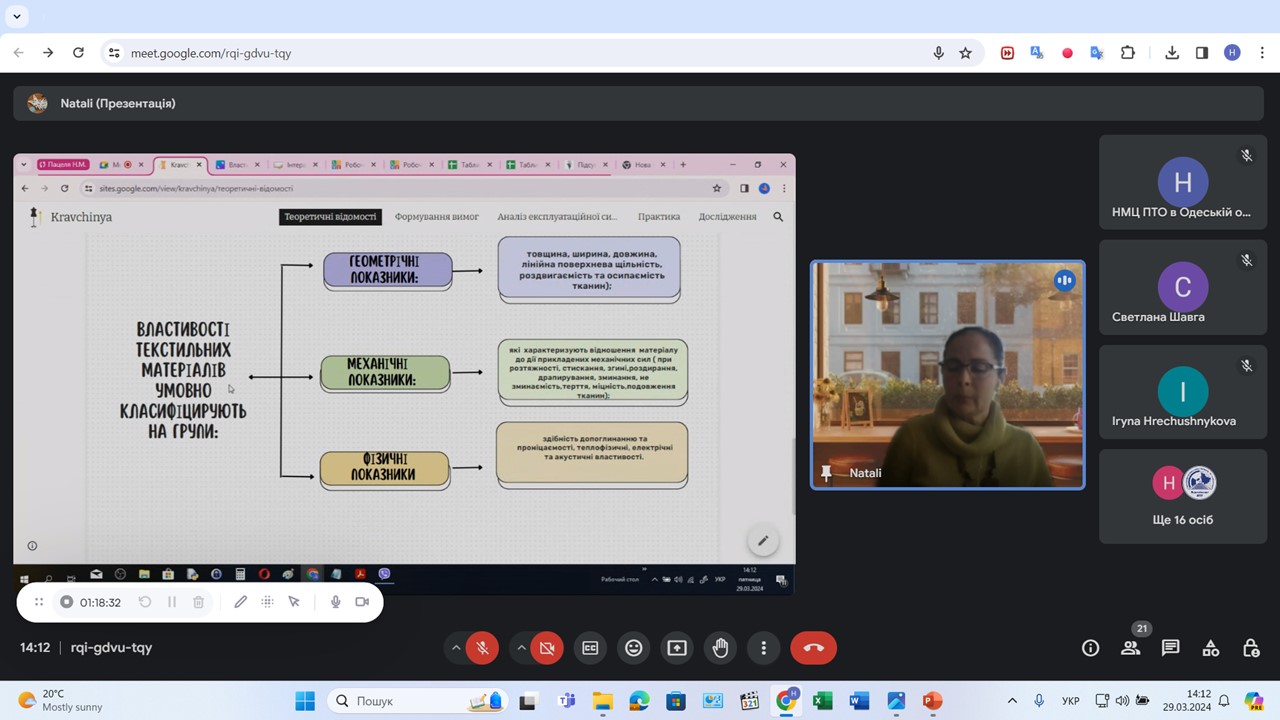
Task: Click the 'Ще 16 осіб' participants tile
Action: [x=1182, y=497]
